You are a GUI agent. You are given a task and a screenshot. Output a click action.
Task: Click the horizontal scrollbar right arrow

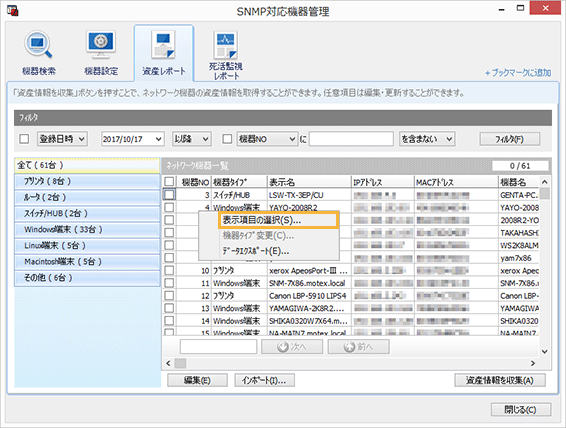533,363
